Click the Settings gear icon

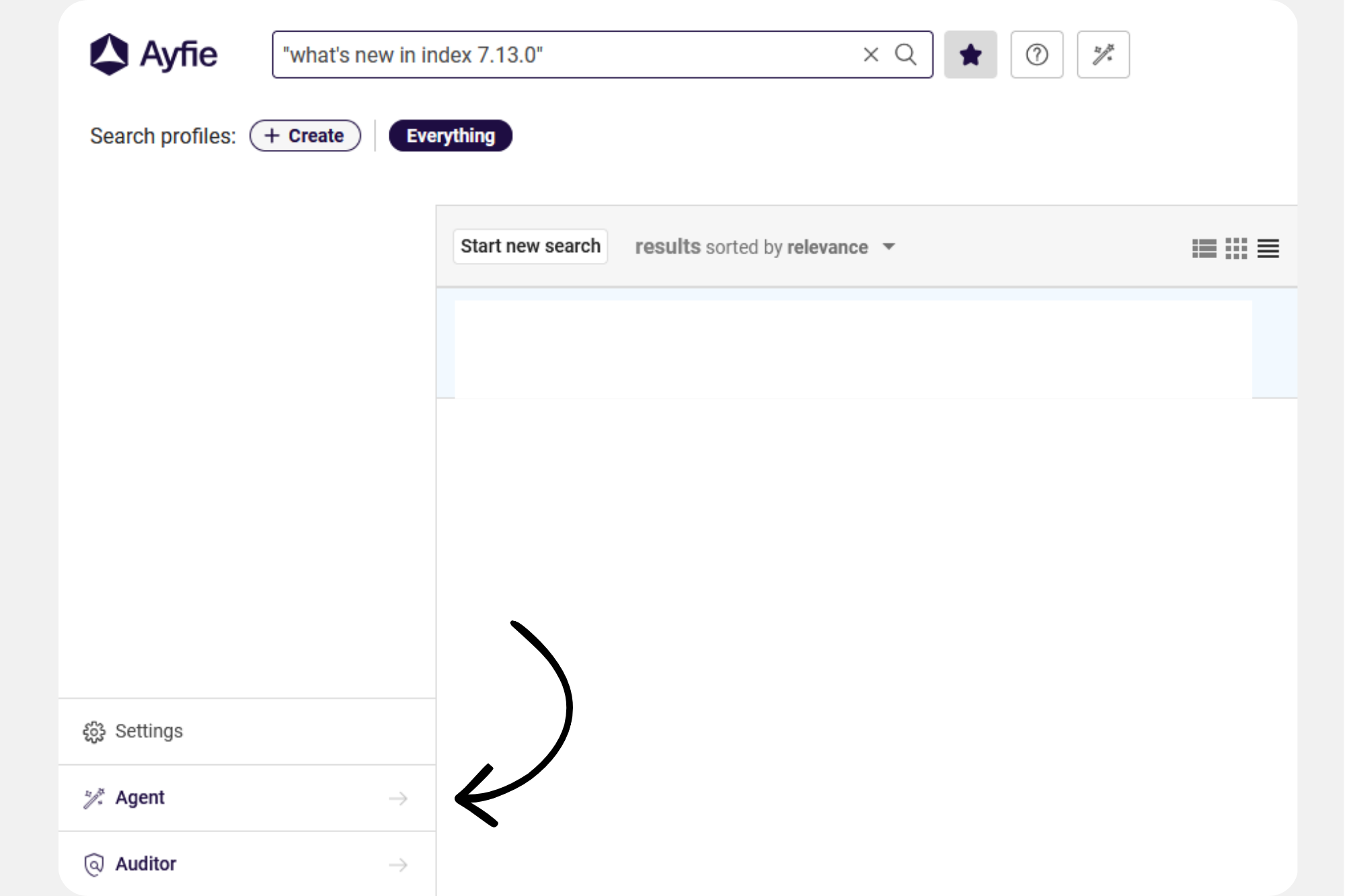[x=94, y=732]
